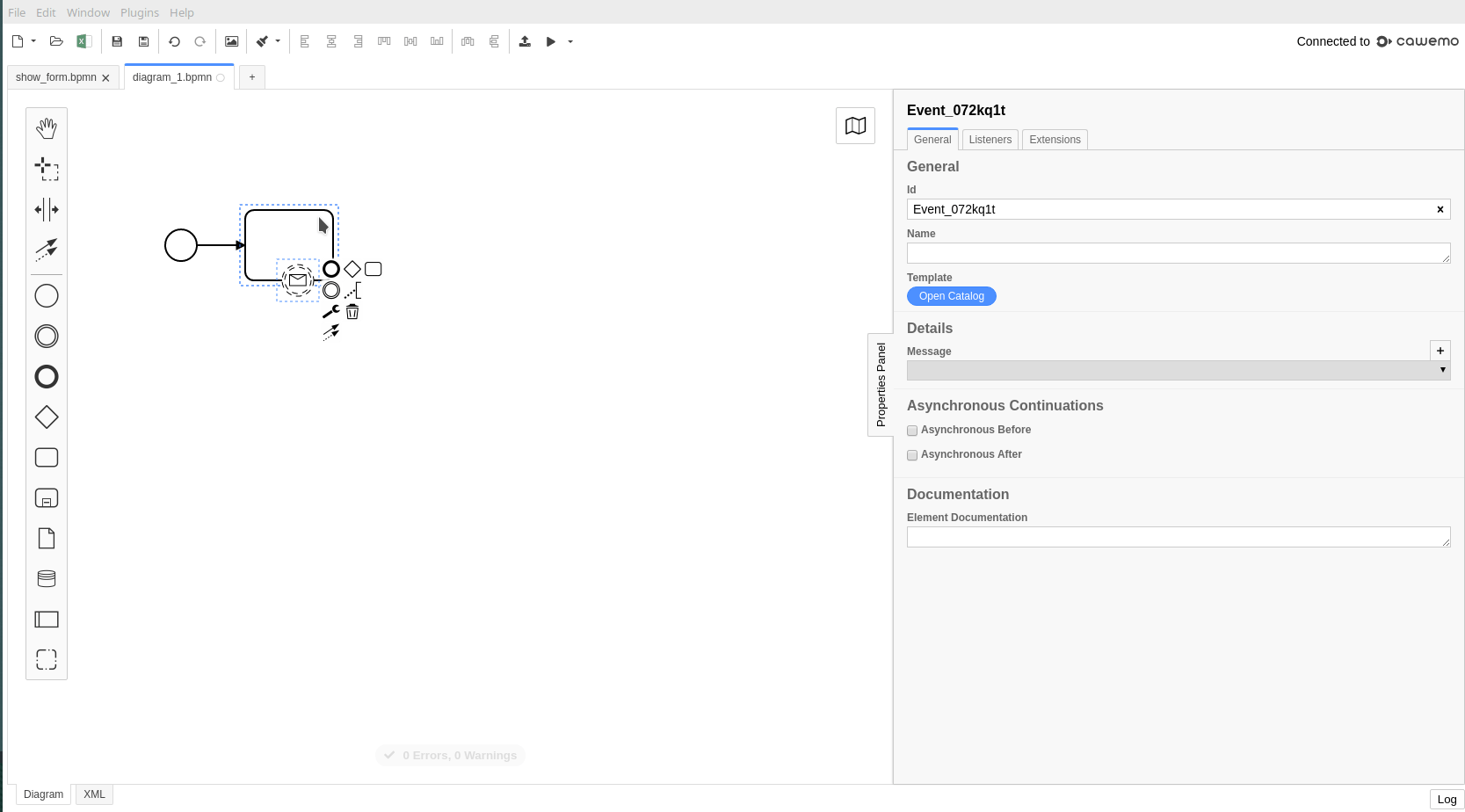Undo the last change

point(174,41)
